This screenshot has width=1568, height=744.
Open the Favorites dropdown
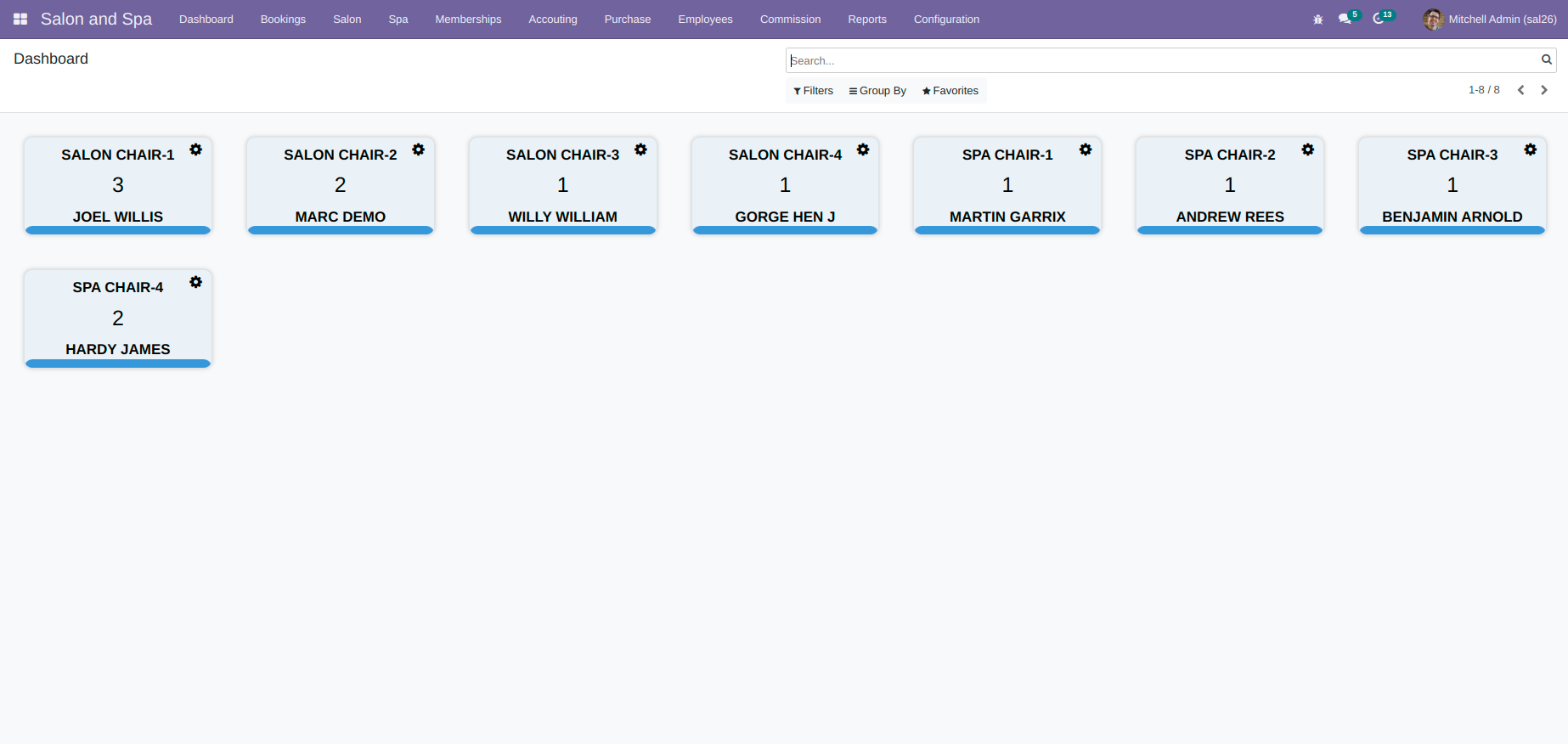950,91
